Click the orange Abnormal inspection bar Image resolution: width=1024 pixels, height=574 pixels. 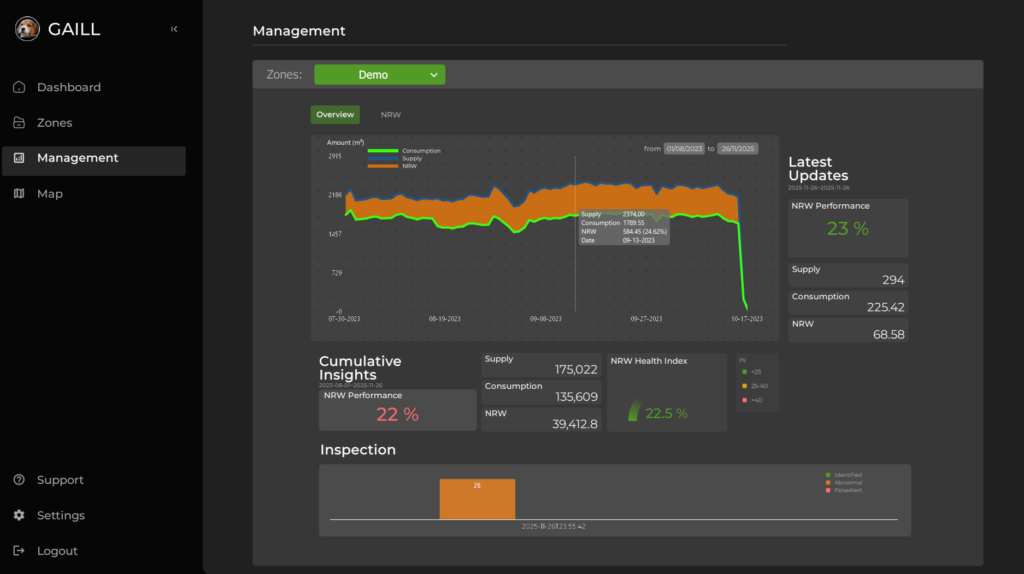(477, 499)
